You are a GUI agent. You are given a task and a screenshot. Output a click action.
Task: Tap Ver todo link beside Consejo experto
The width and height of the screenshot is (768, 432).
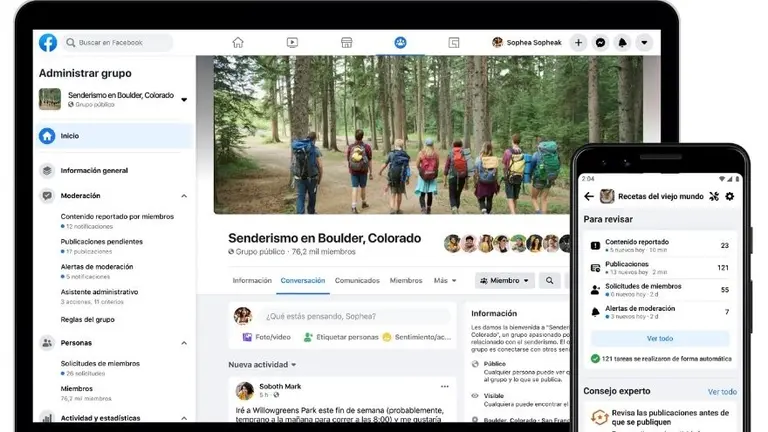(722, 392)
